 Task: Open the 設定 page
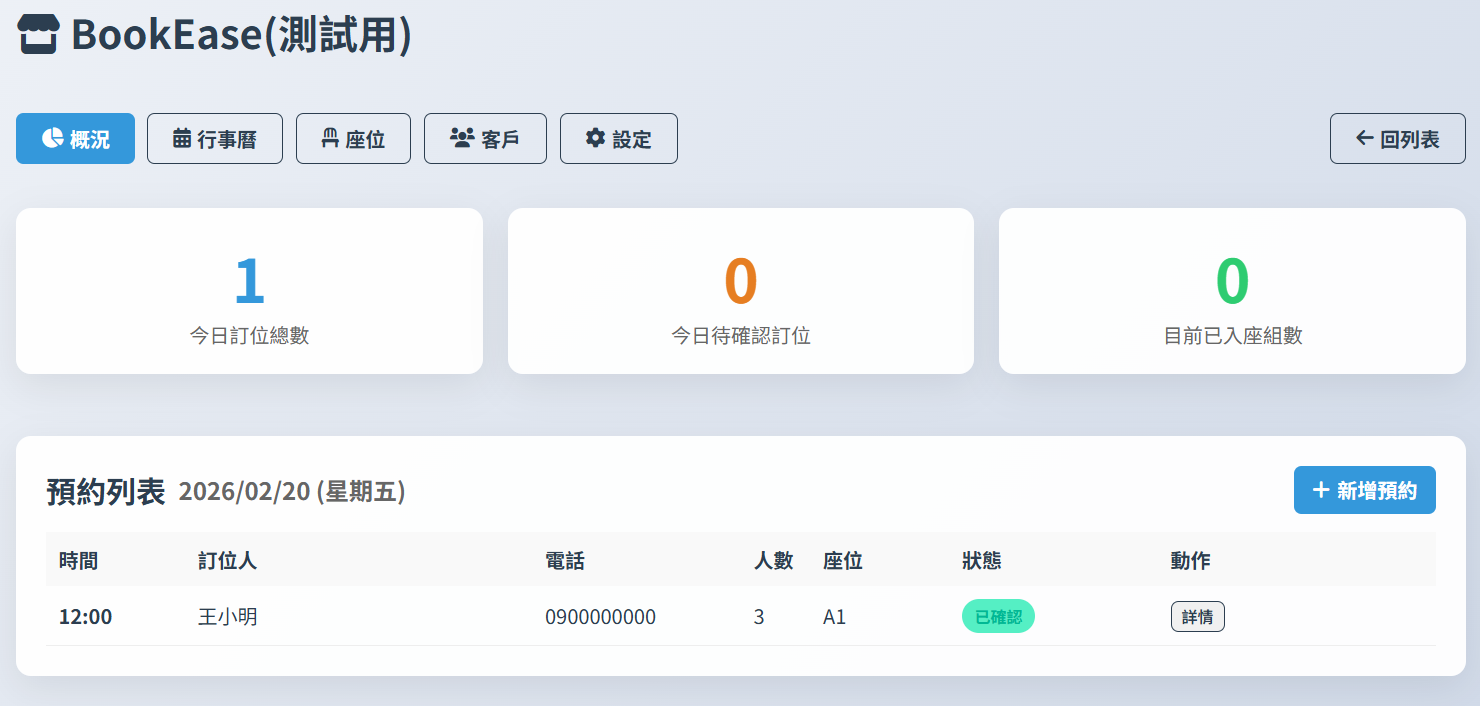click(x=618, y=138)
